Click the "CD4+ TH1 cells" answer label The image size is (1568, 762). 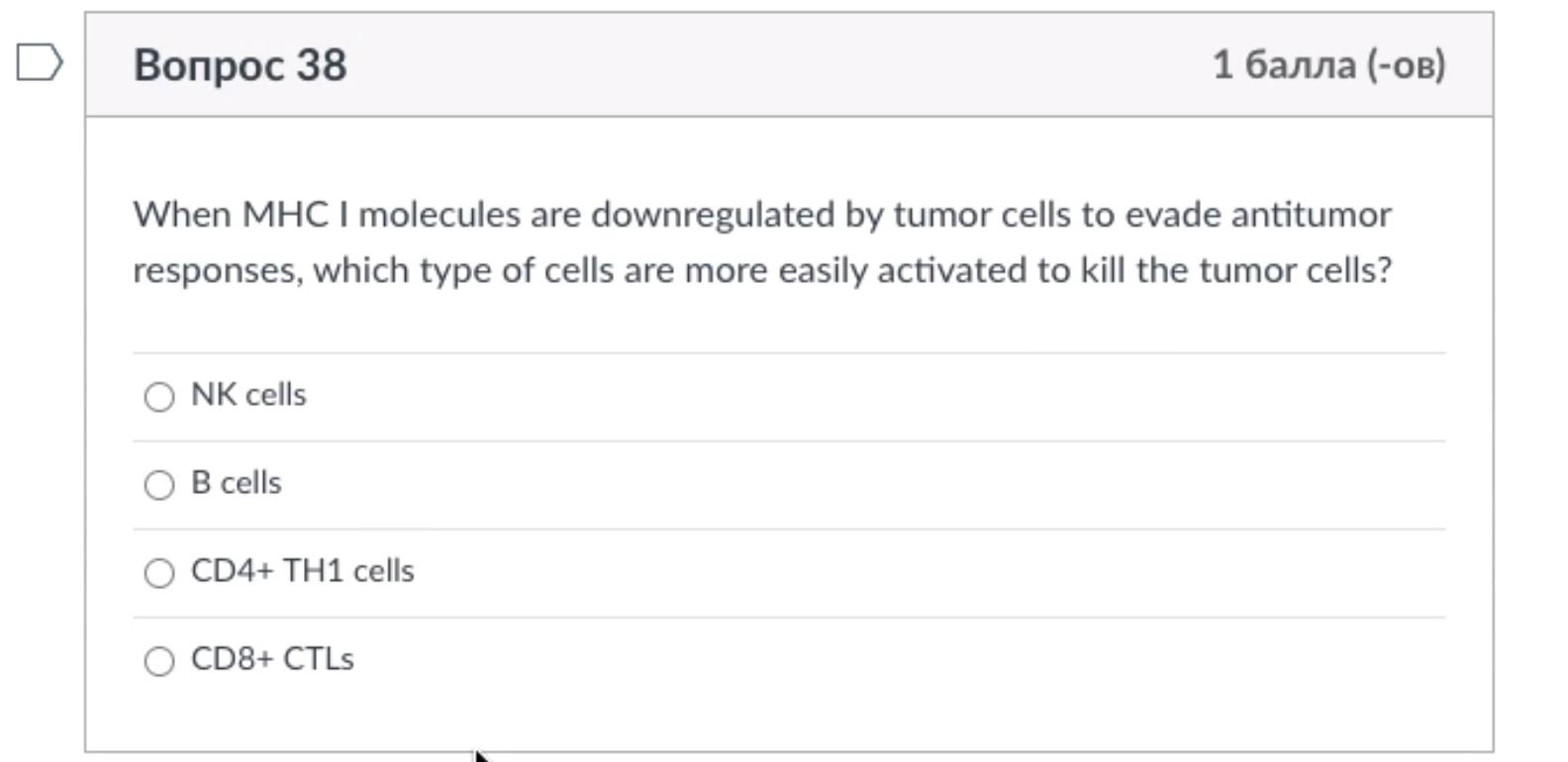(x=302, y=571)
